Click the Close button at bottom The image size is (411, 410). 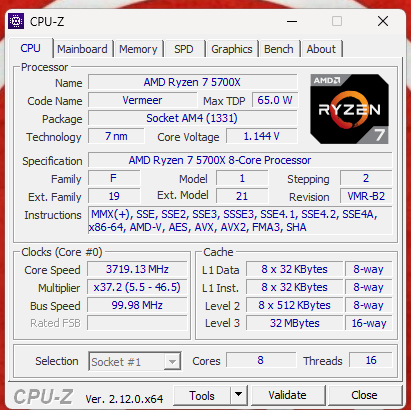point(364,395)
